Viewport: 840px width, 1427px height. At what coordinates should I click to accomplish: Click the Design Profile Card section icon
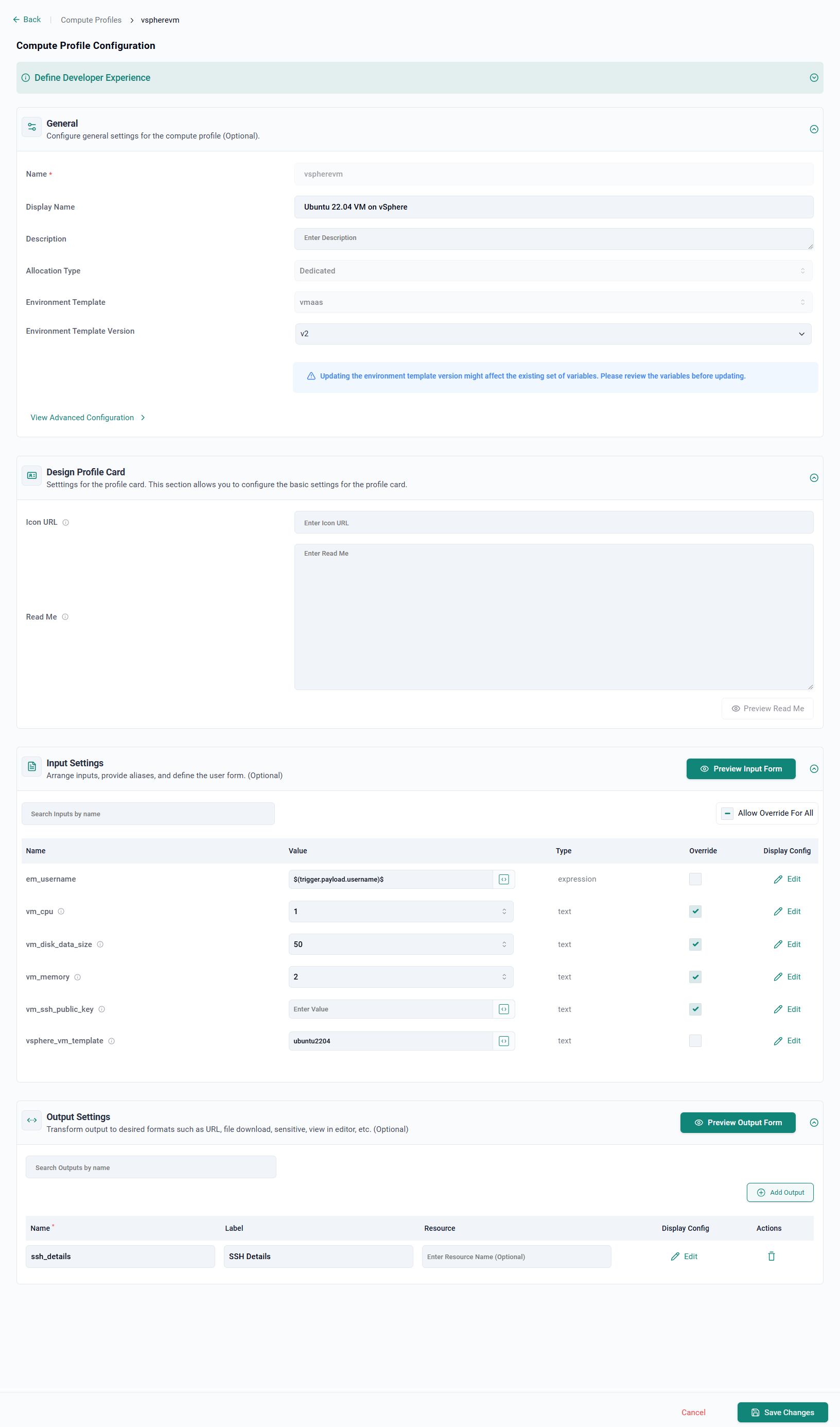(32, 476)
